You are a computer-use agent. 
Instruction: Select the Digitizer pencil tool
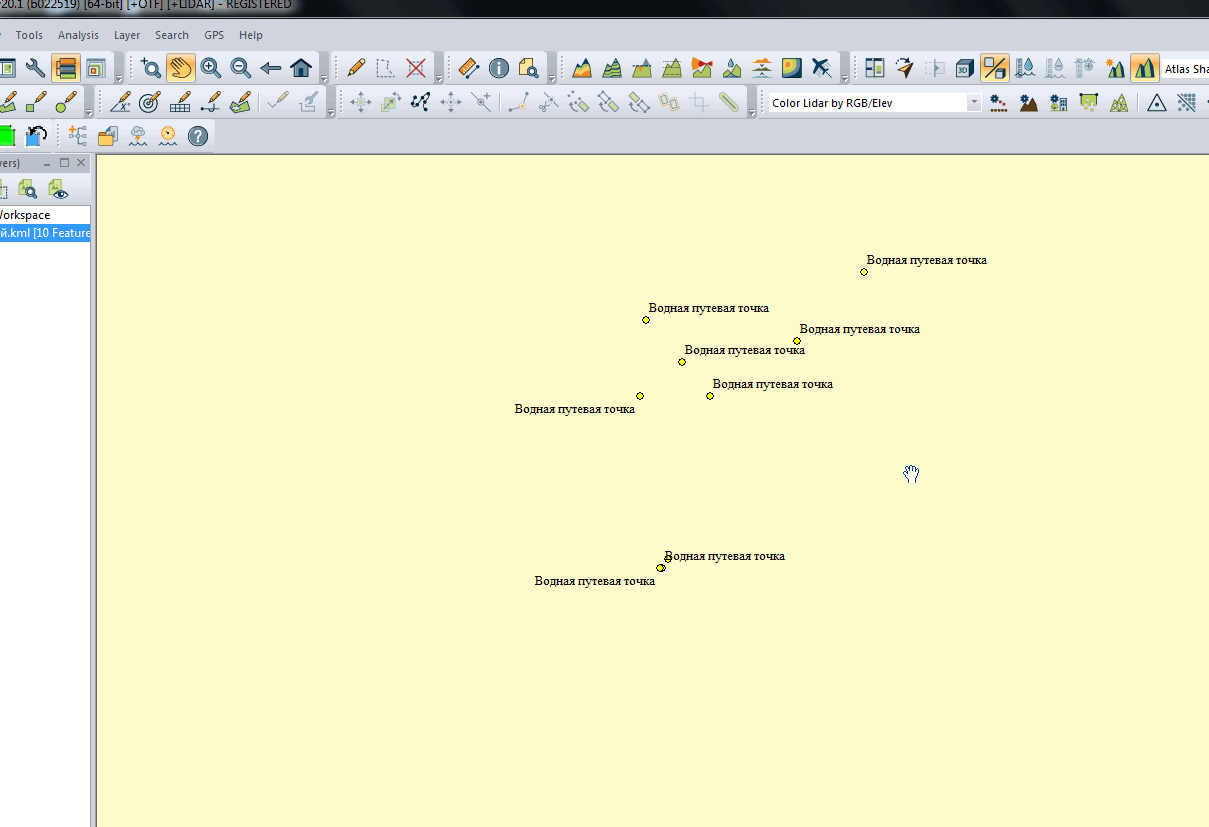pyautogui.click(x=356, y=68)
